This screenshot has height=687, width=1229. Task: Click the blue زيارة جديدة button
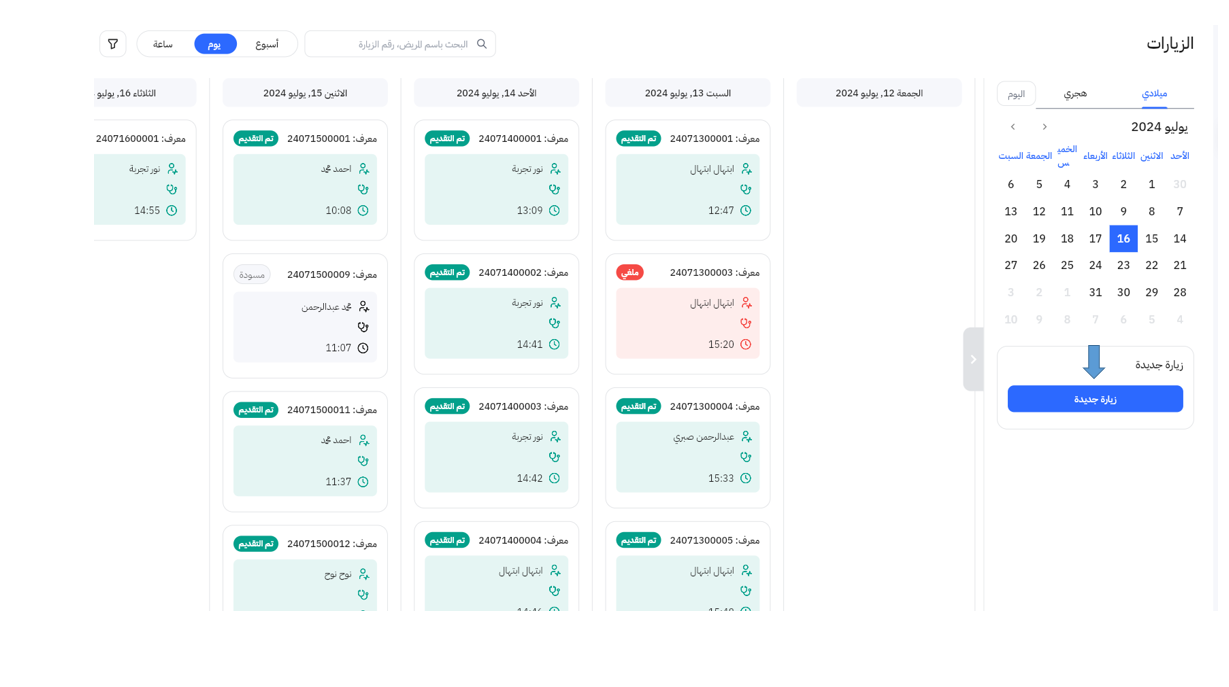(1095, 399)
